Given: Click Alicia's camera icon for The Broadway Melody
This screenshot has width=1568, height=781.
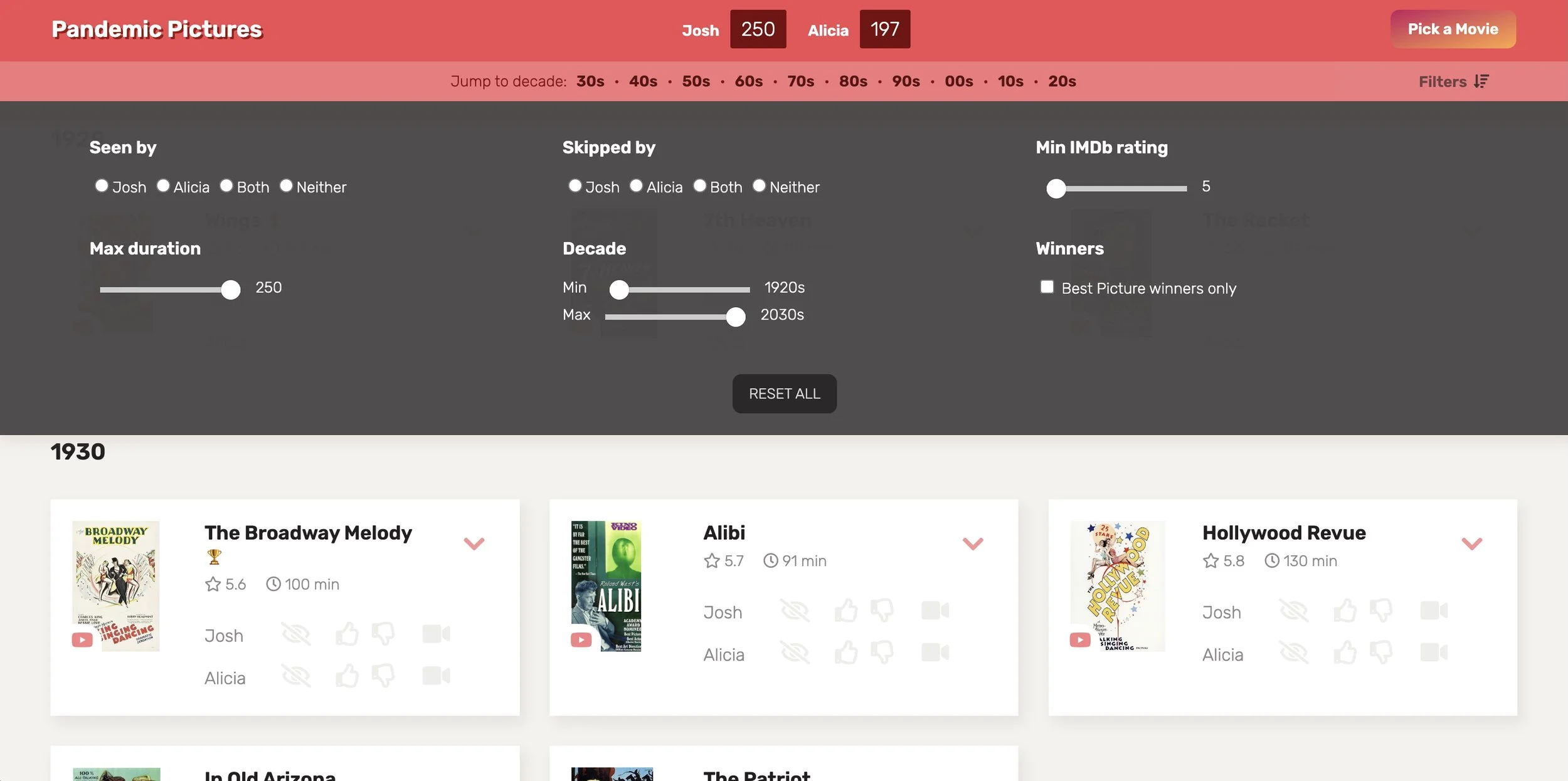Looking at the screenshot, I should (x=436, y=676).
